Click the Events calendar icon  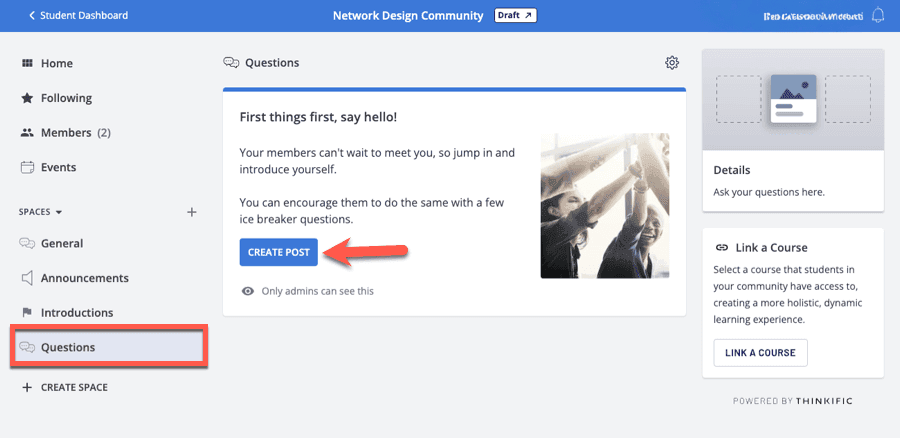[x=27, y=167]
